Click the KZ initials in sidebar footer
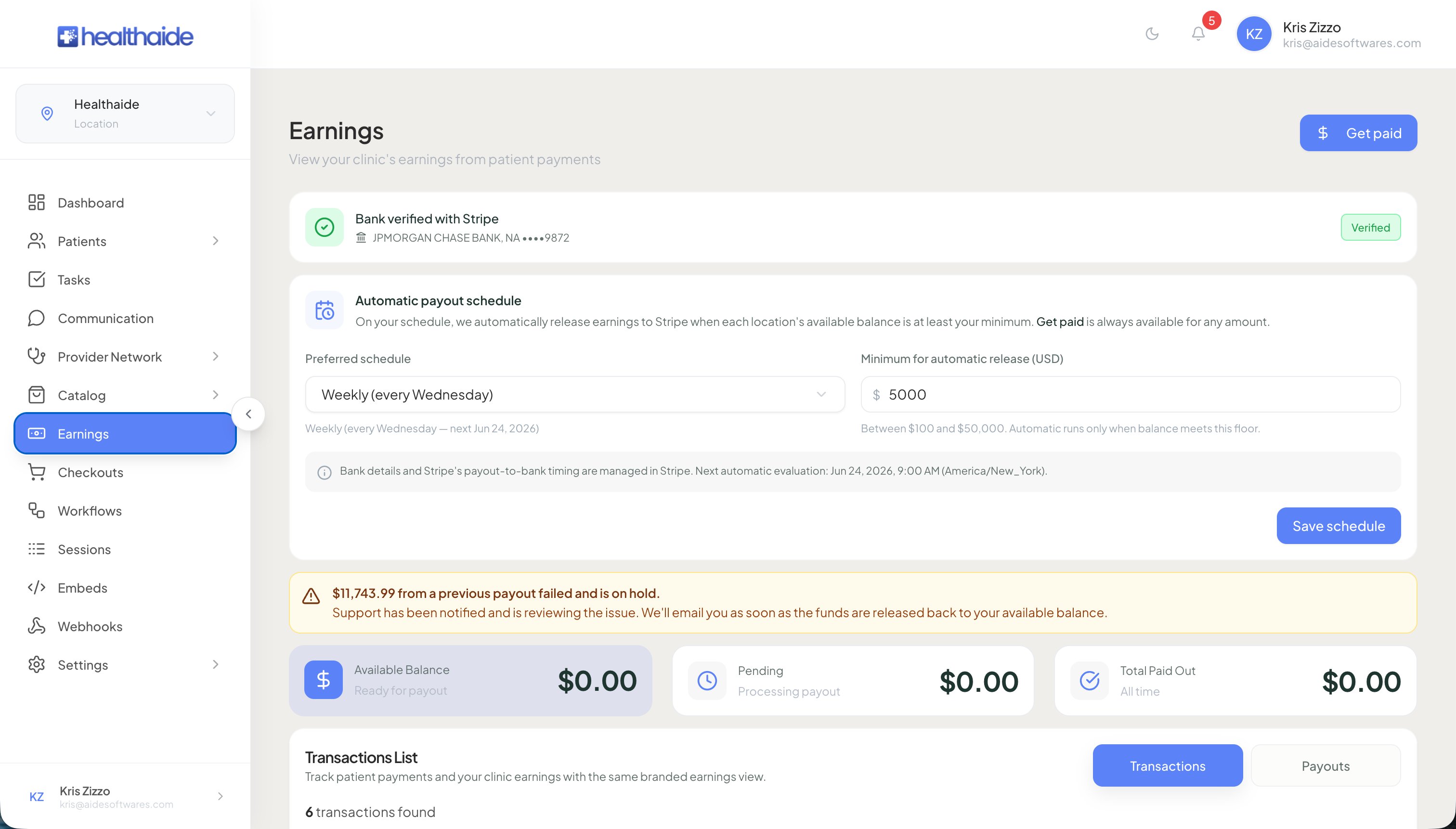The image size is (1456, 829). click(37, 797)
